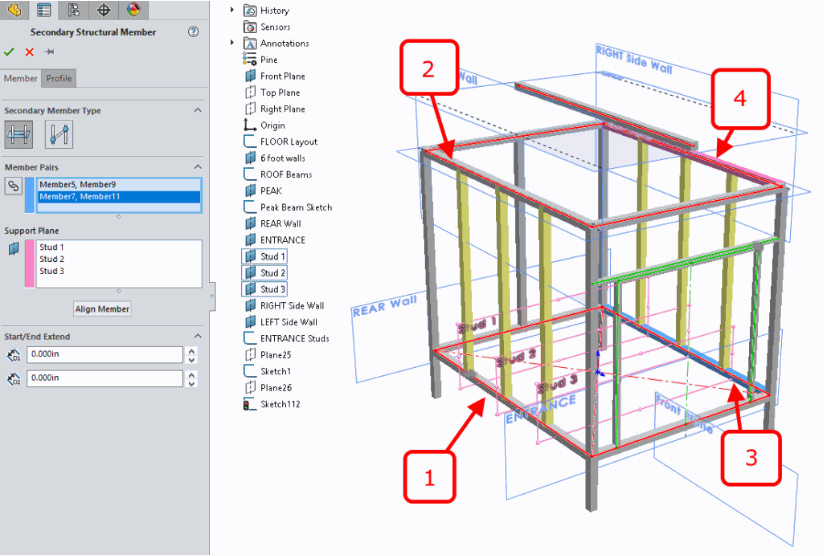Cancel with the red X icon
Screen dimensions: 824x556
tap(29, 52)
